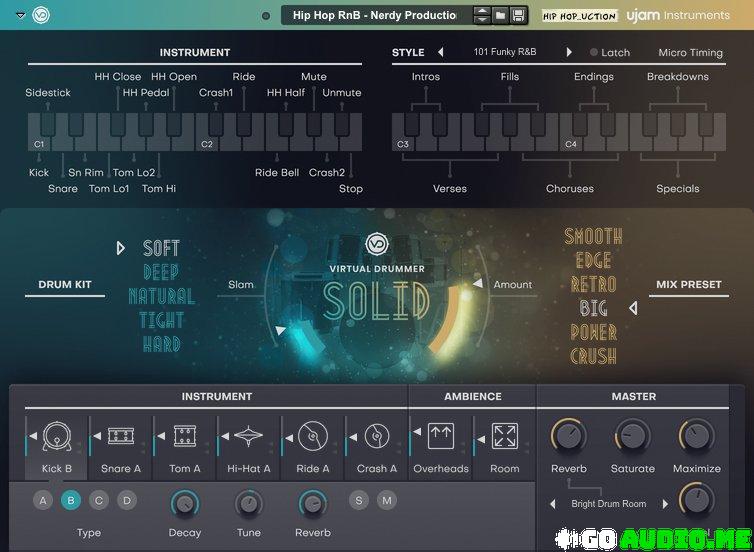Viewport: 754px width, 552px height.
Task: Choose the DEEP drum kit
Action: point(161,272)
